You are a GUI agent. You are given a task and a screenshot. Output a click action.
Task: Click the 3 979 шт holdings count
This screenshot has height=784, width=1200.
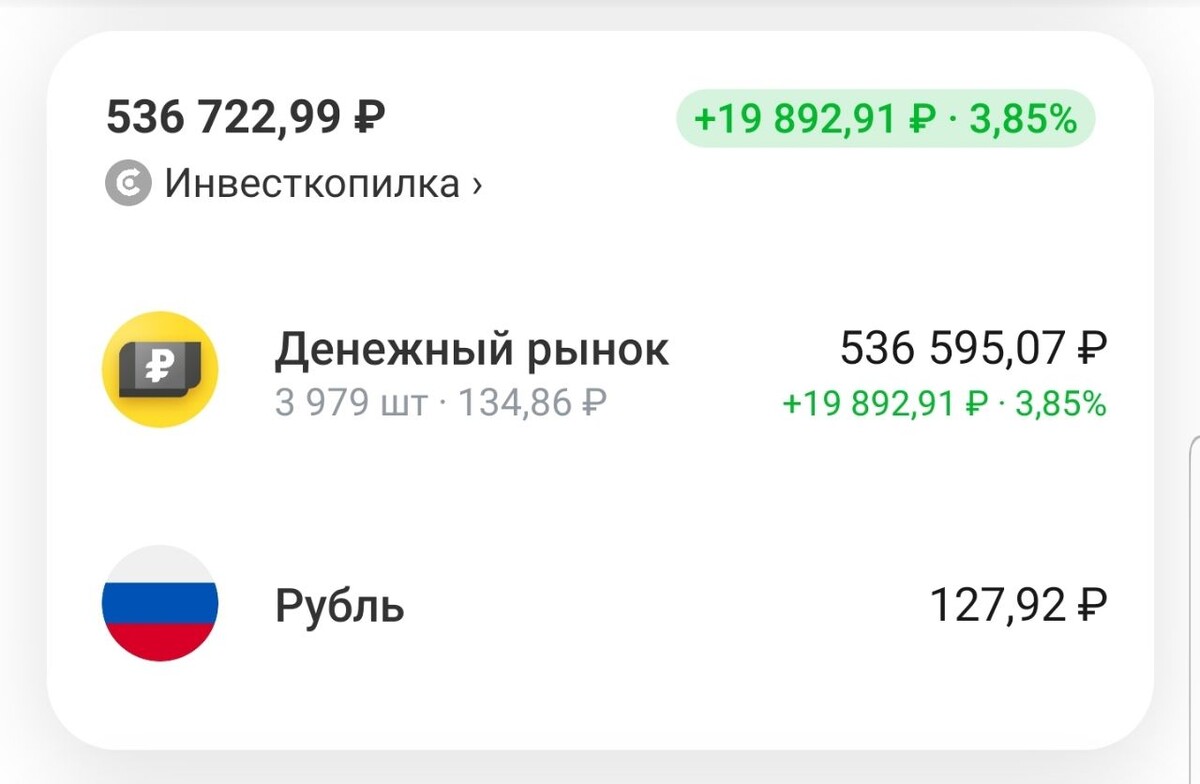pyautogui.click(x=345, y=404)
